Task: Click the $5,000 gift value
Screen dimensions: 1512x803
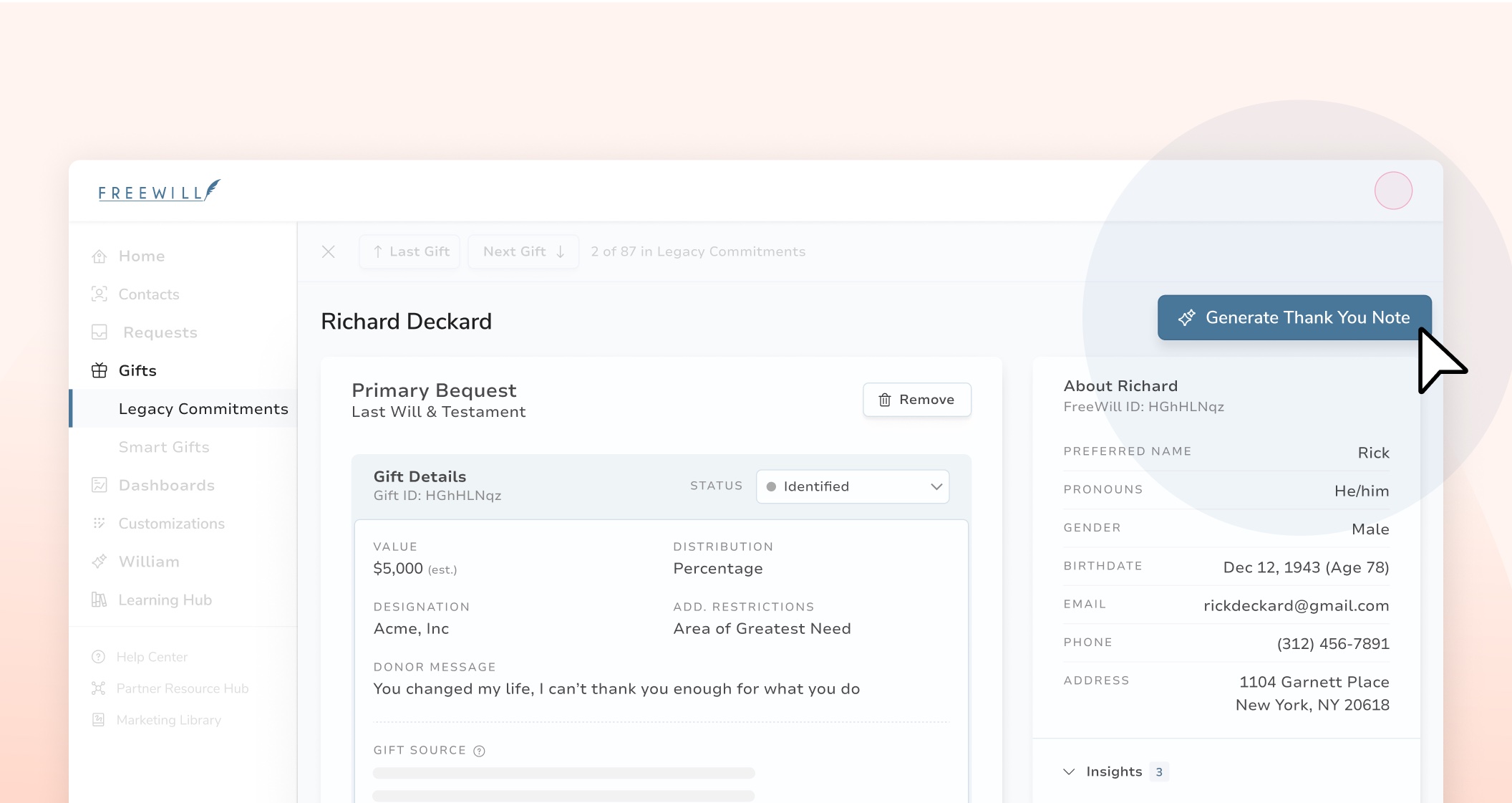Action: pyautogui.click(x=398, y=568)
